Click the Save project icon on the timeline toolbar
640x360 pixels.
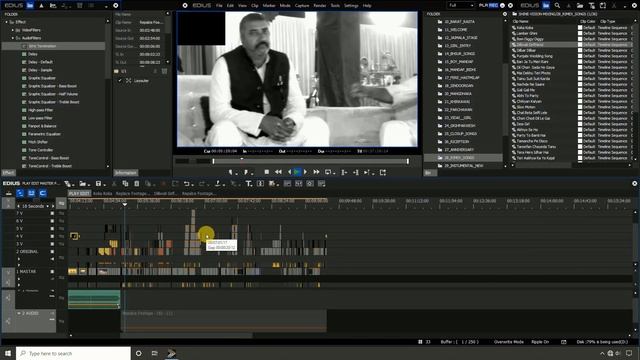(x=98, y=184)
